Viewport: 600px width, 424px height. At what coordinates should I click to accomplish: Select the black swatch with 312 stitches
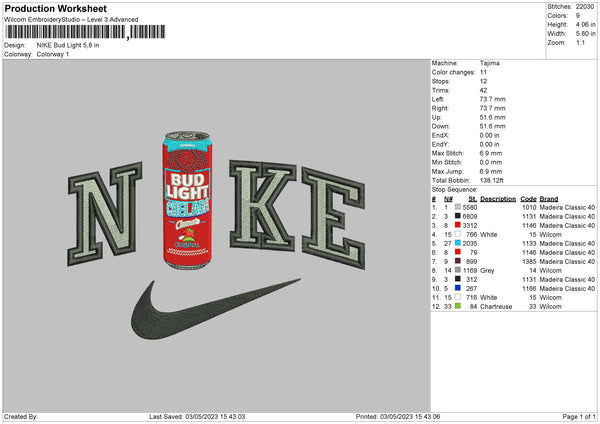tap(458, 279)
